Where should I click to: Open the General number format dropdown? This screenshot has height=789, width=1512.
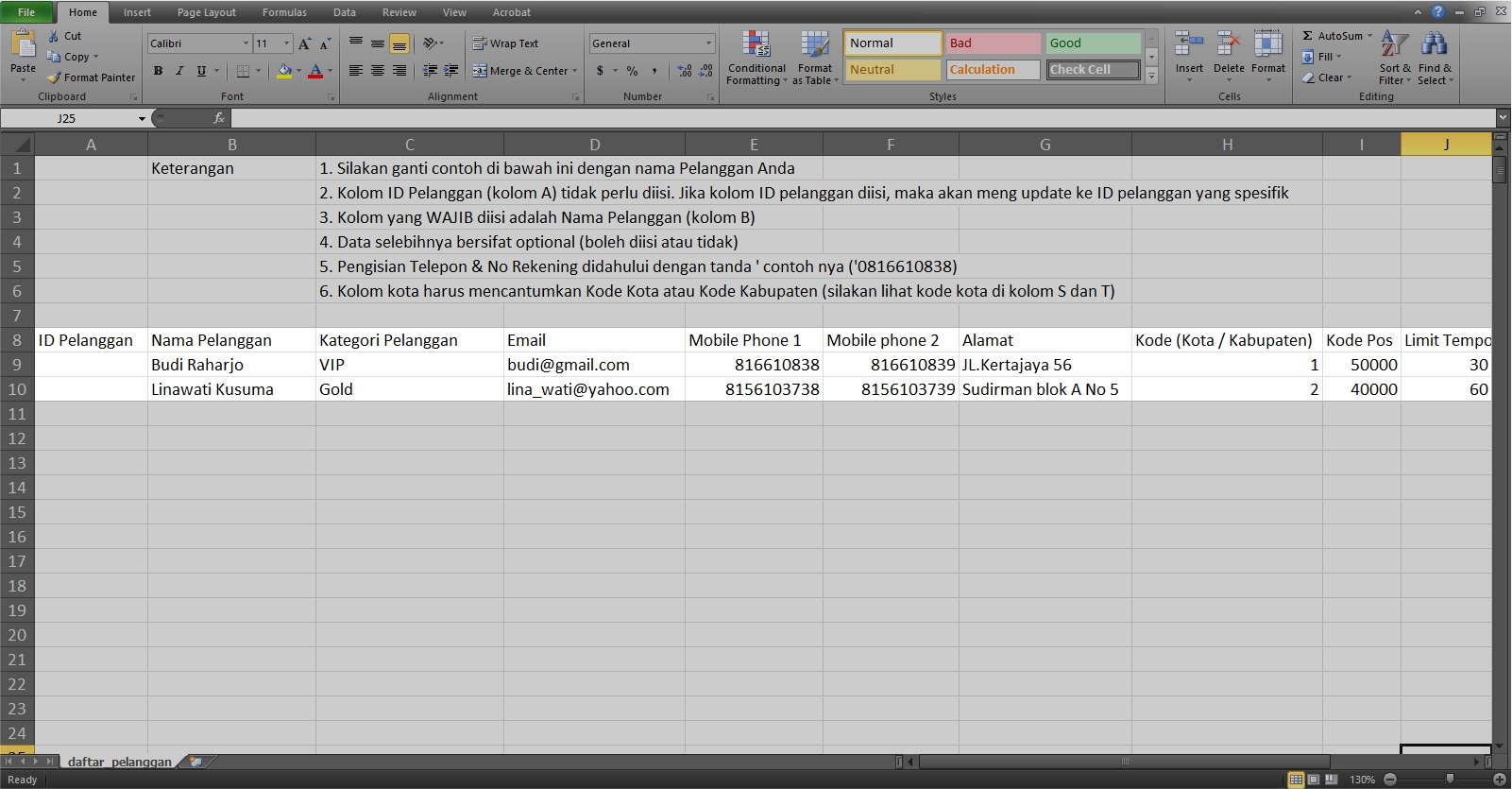(x=708, y=43)
